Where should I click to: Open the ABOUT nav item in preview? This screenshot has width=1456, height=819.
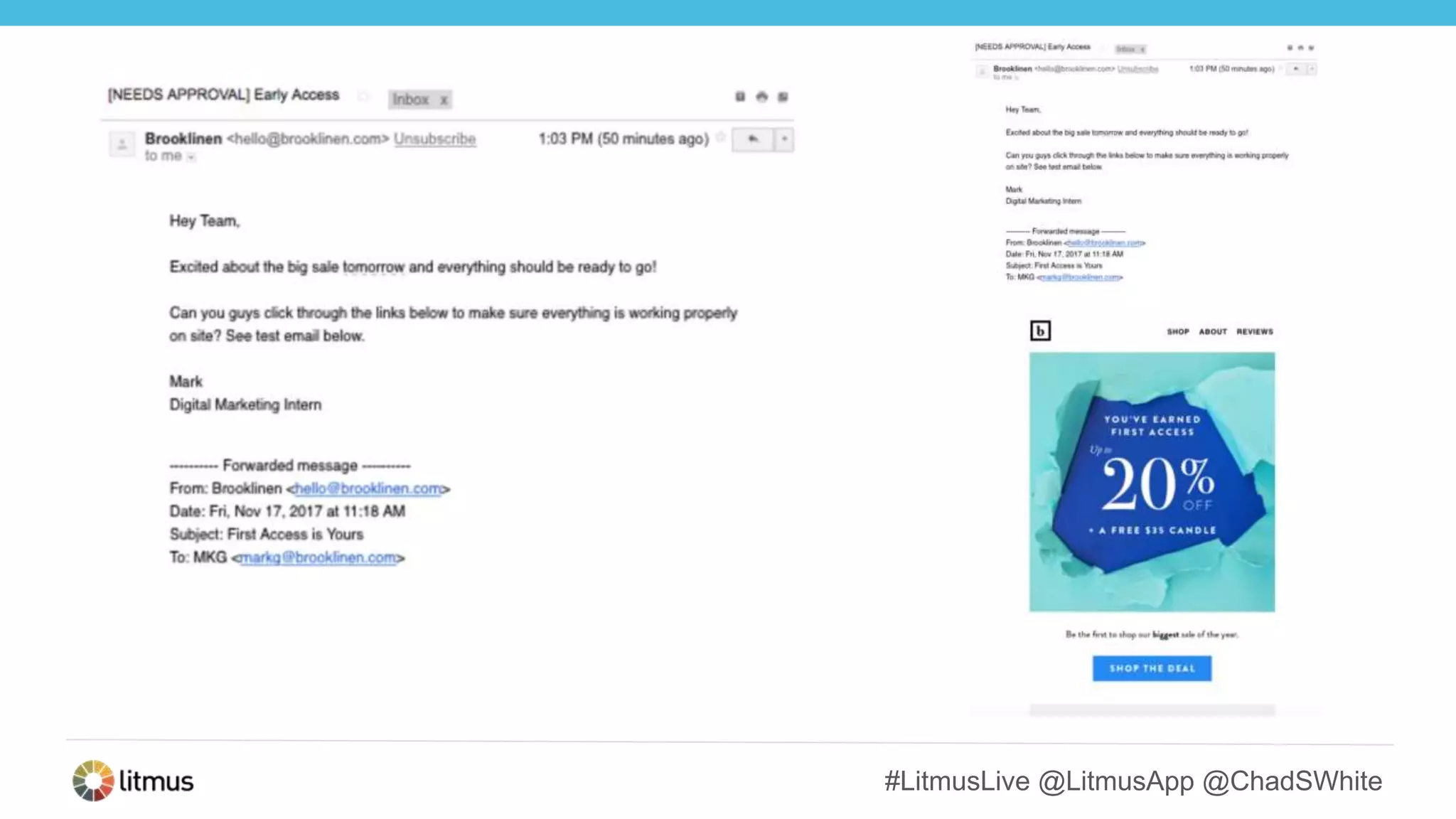pyautogui.click(x=1213, y=332)
